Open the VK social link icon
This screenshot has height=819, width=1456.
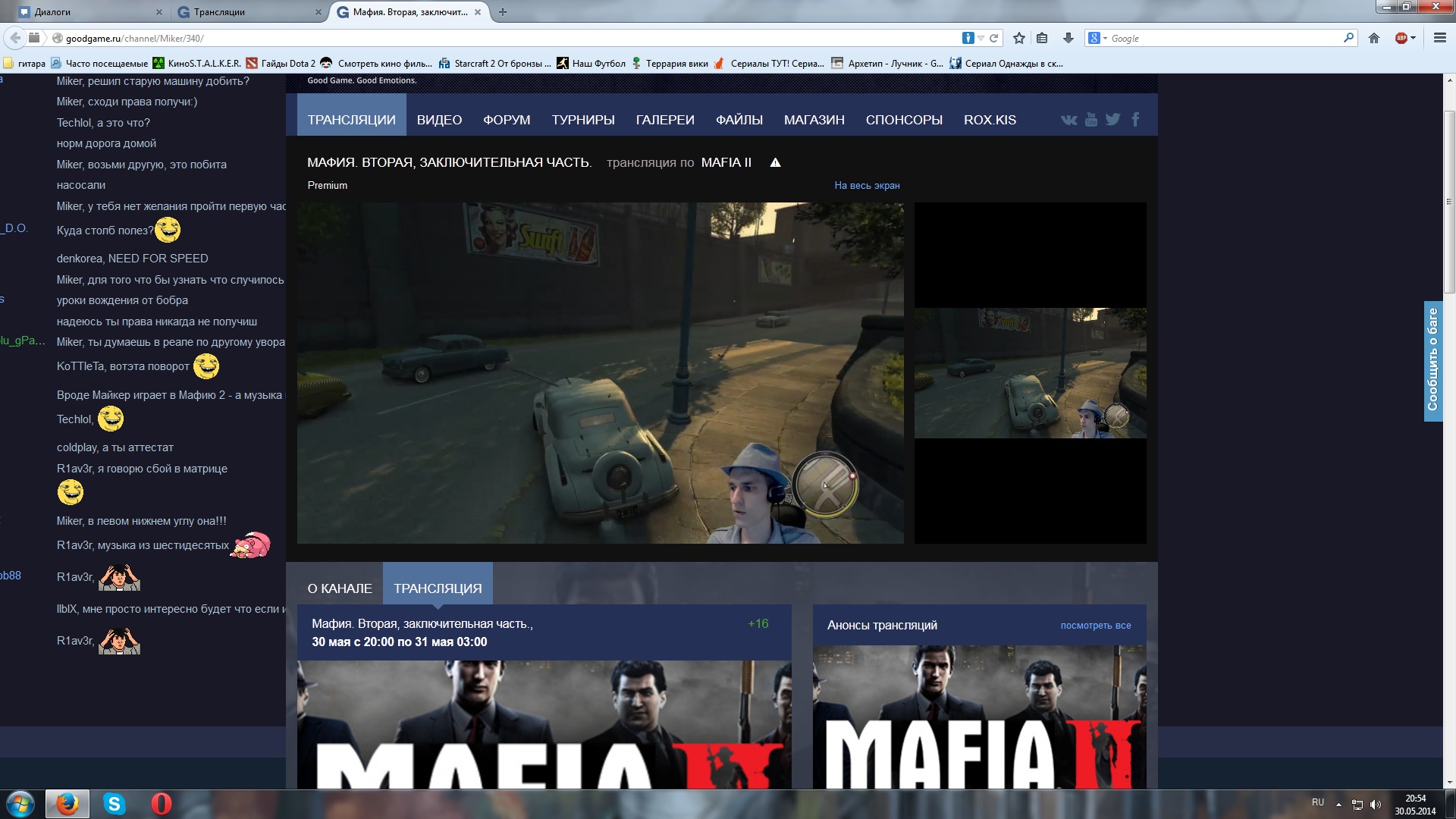point(1068,120)
